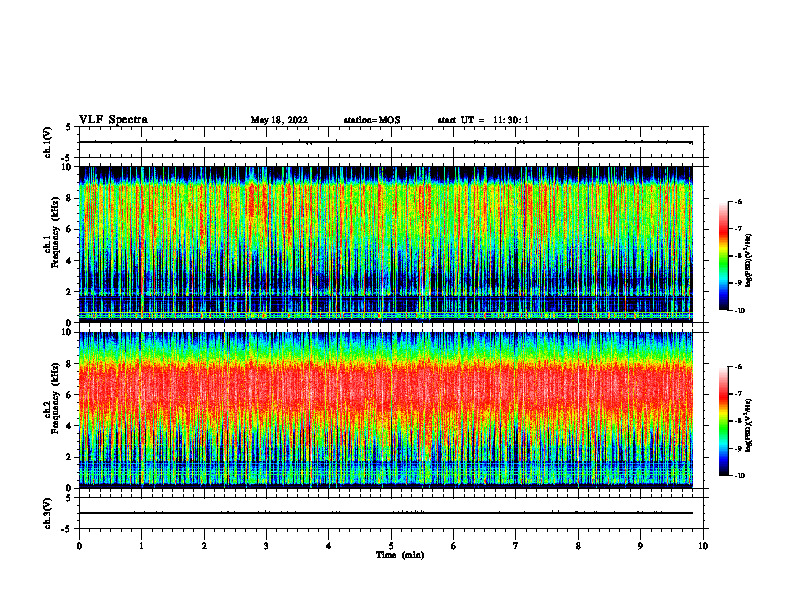Screen dimensions: 792x612
Task: Click the "-10" label on ch.2 colorbar
Action: tap(739, 476)
